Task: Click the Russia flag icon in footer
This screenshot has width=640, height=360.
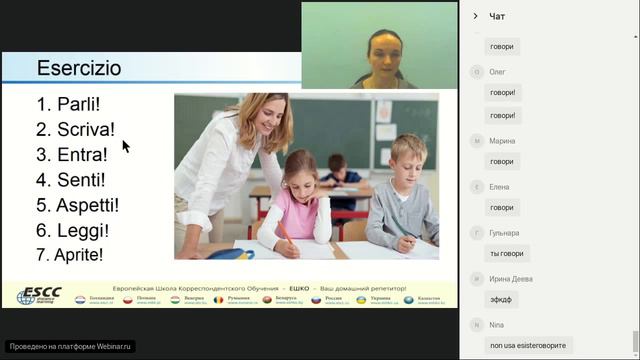Action: [316, 300]
